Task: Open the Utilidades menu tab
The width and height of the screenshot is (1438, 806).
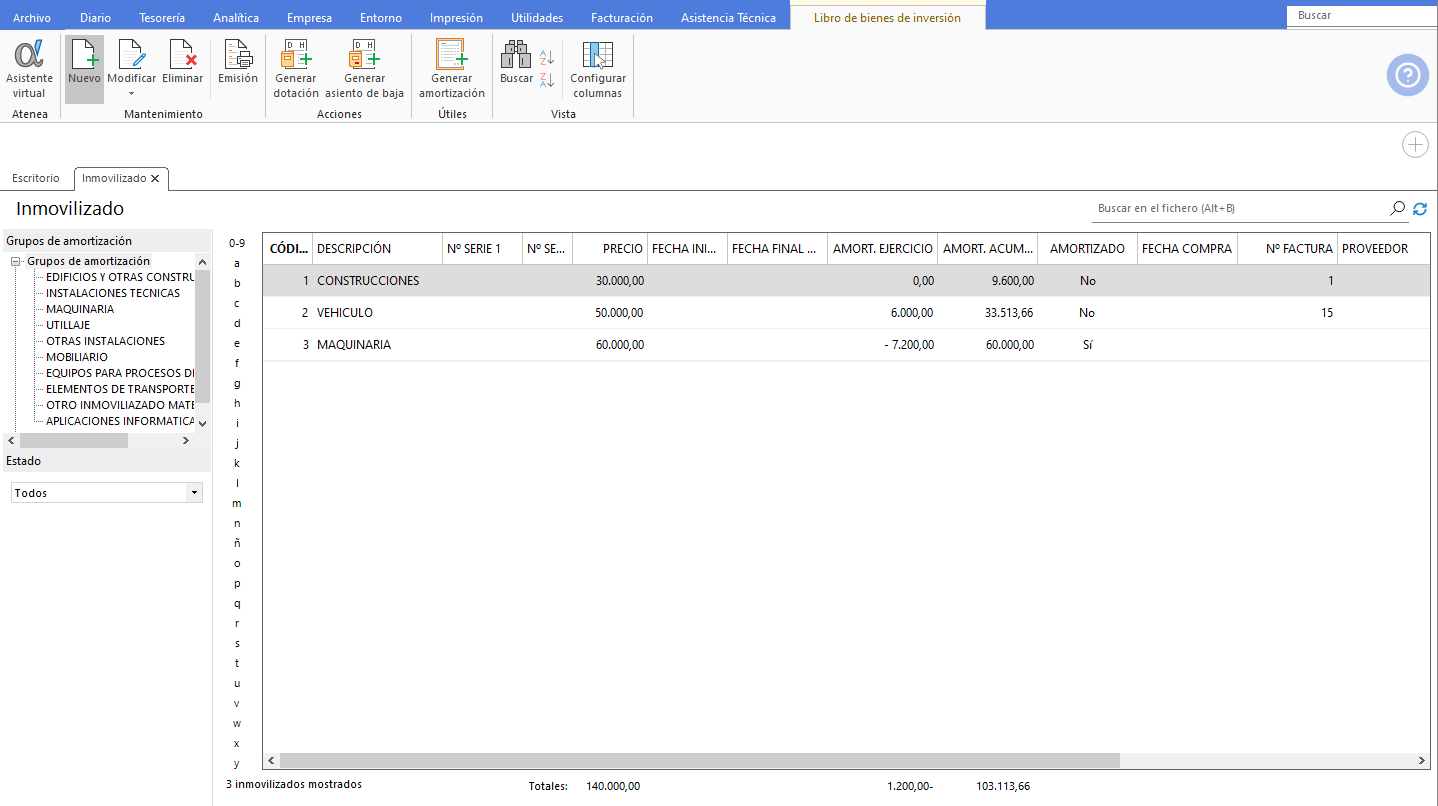Action: (537, 18)
